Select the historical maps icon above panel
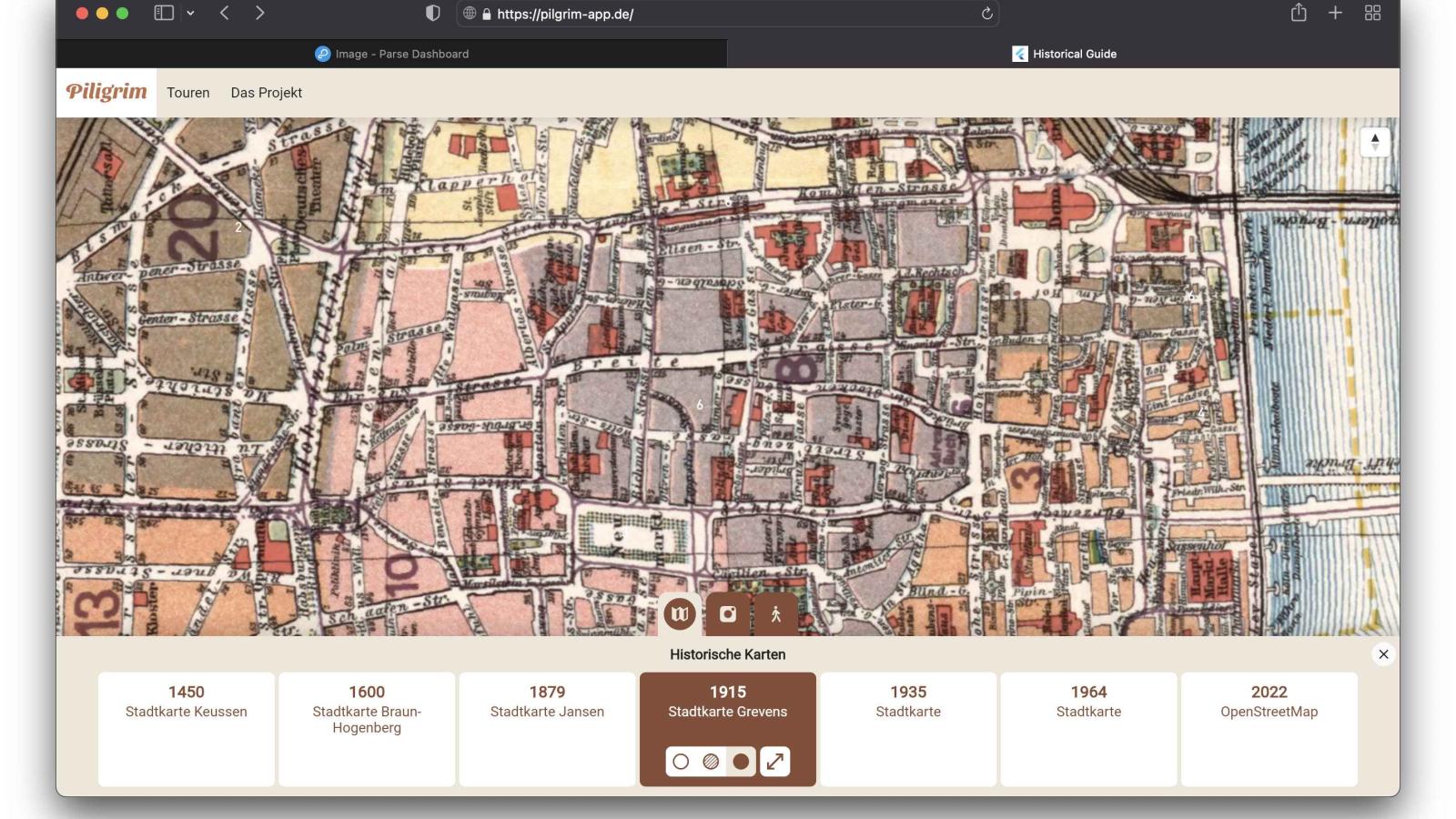Image resolution: width=1456 pixels, height=819 pixels. pos(680,614)
